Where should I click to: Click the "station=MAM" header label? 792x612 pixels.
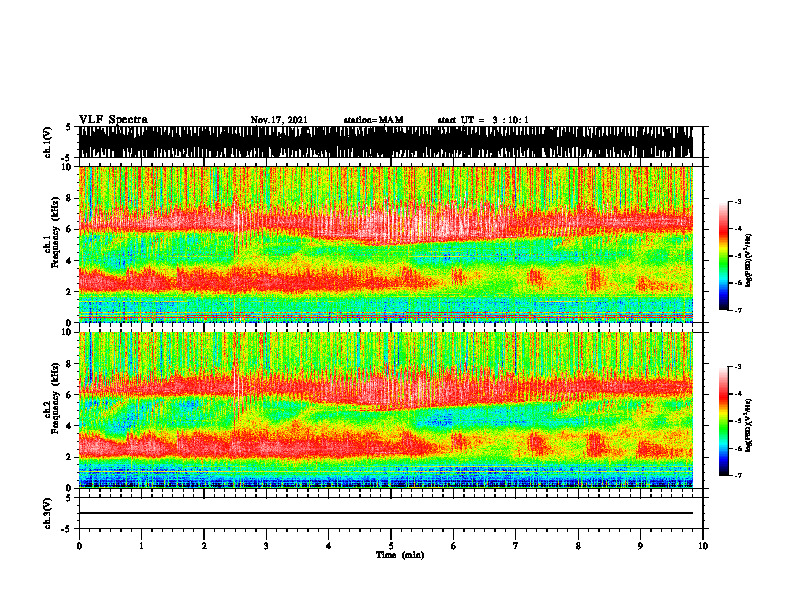373,120
